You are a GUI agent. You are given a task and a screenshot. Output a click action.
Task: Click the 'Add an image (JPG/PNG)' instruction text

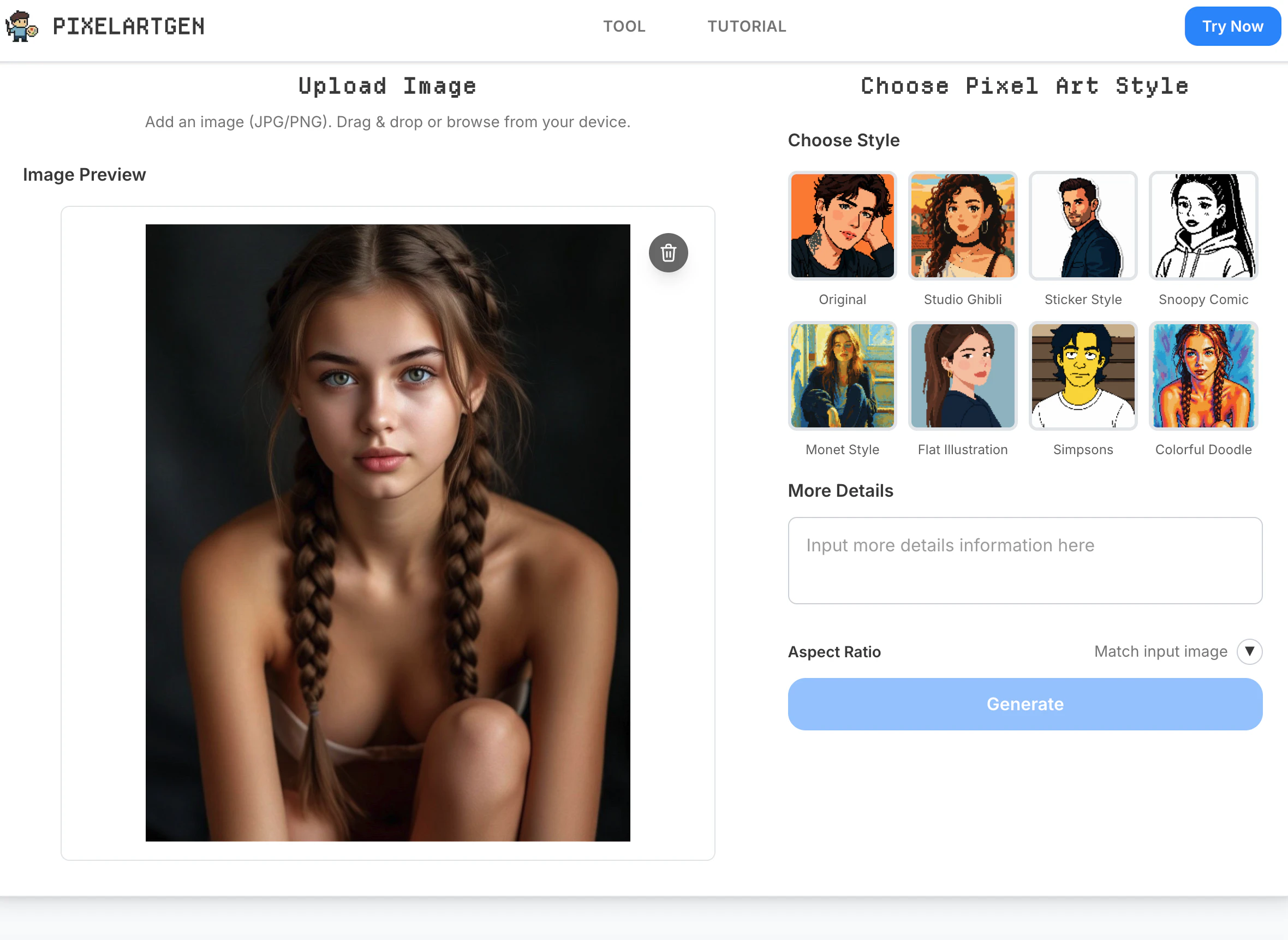(387, 122)
